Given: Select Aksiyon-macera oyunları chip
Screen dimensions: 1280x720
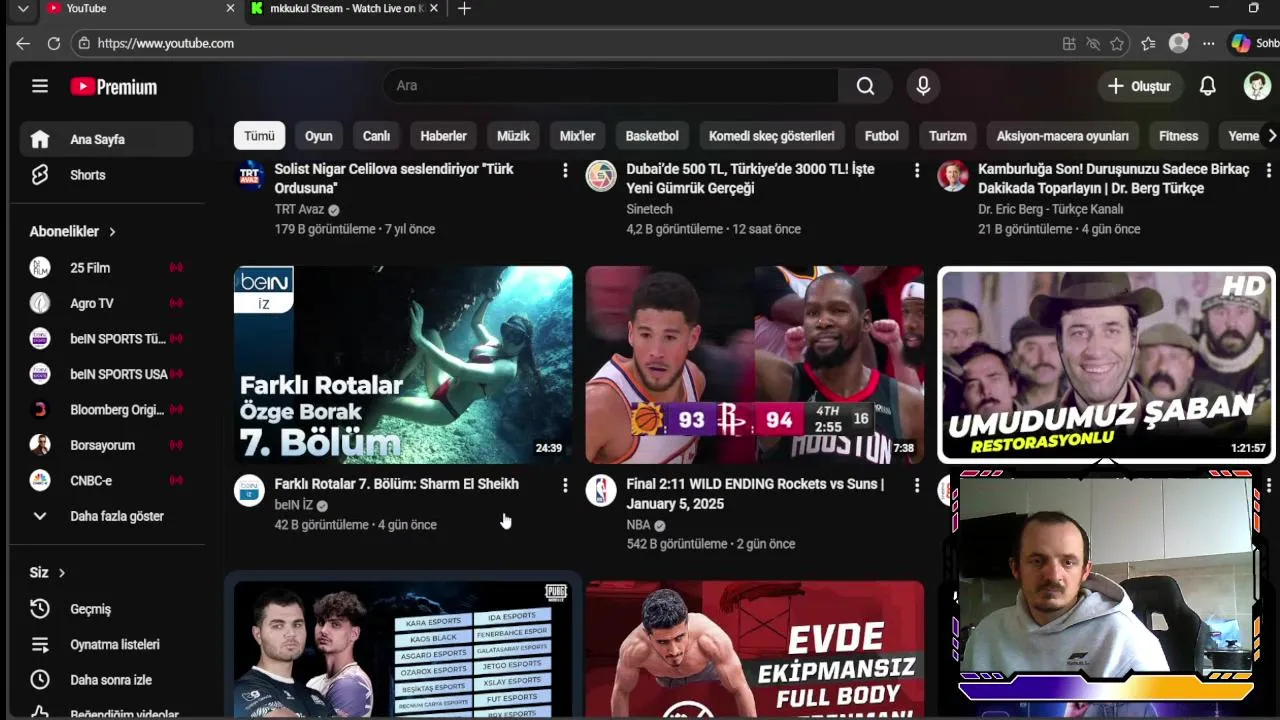Looking at the screenshot, I should [1062, 136].
